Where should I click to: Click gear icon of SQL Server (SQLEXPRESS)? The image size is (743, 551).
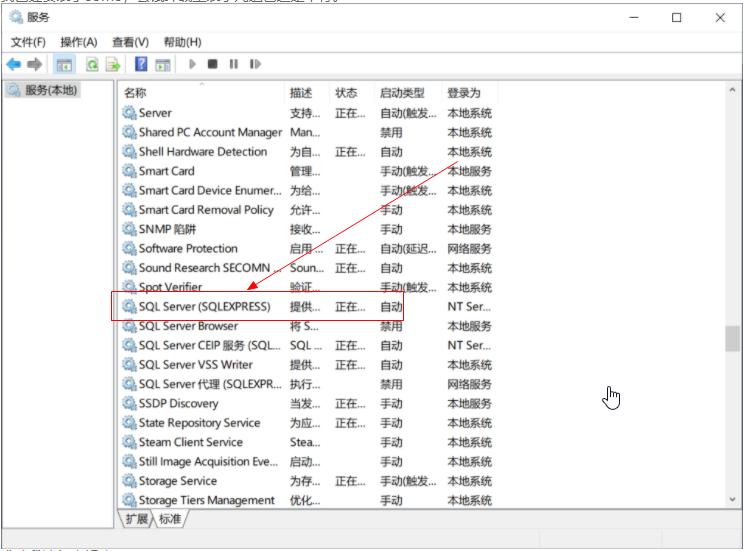click(129, 307)
